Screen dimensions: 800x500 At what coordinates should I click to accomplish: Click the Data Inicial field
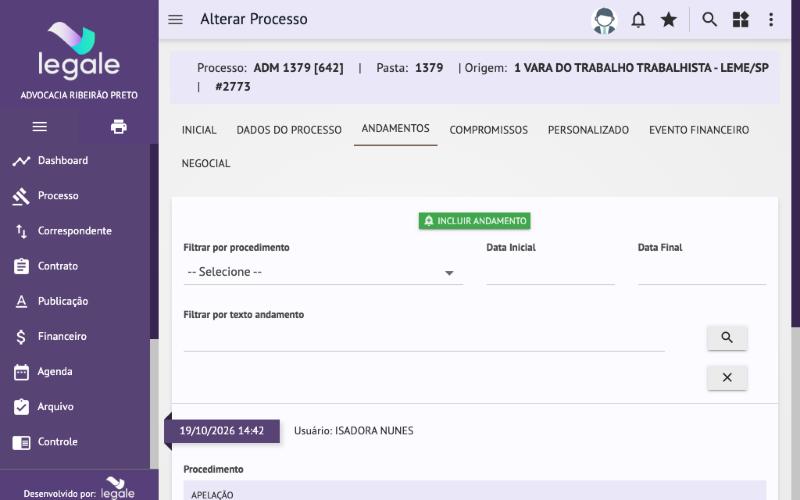pos(550,273)
